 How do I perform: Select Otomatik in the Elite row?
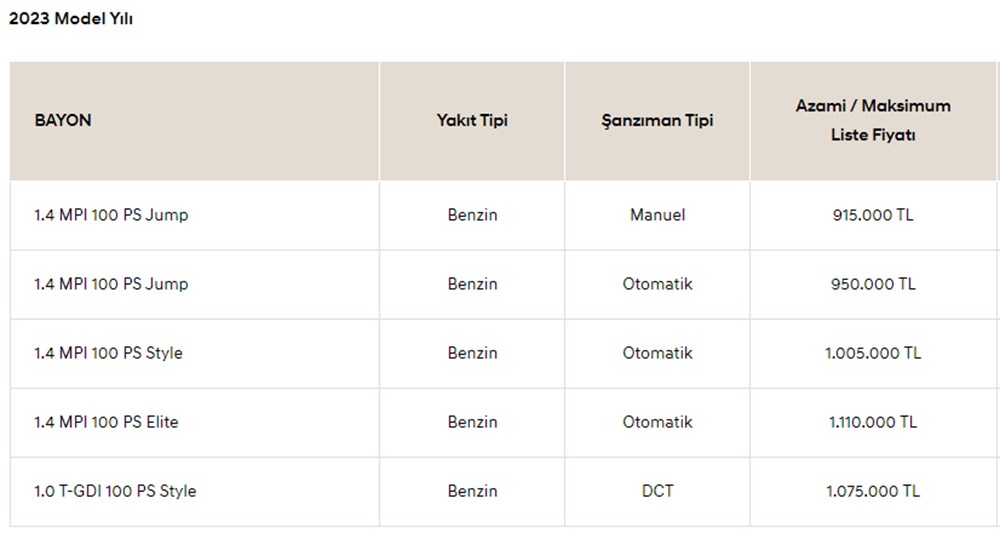657,422
